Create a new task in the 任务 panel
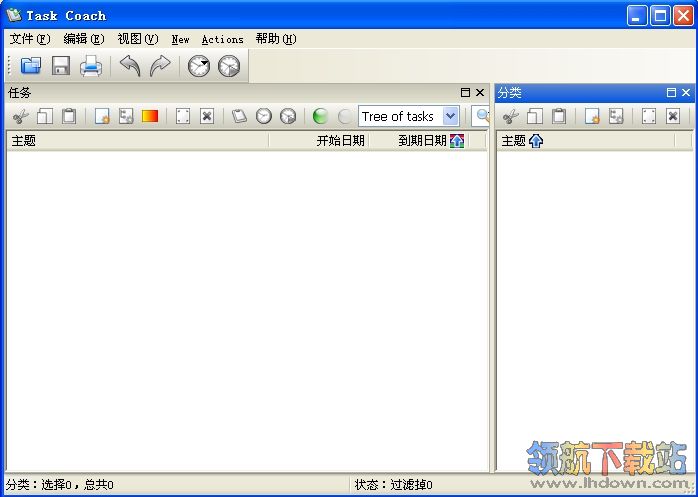The image size is (698, 497). [102, 117]
